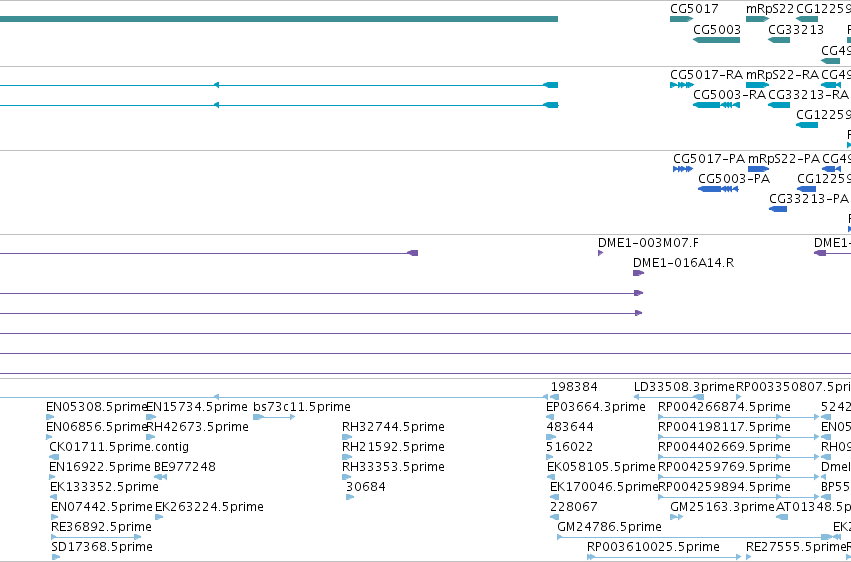Click the 30684 feature label
Image resolution: width=851 pixels, height=562 pixels.
point(366,487)
